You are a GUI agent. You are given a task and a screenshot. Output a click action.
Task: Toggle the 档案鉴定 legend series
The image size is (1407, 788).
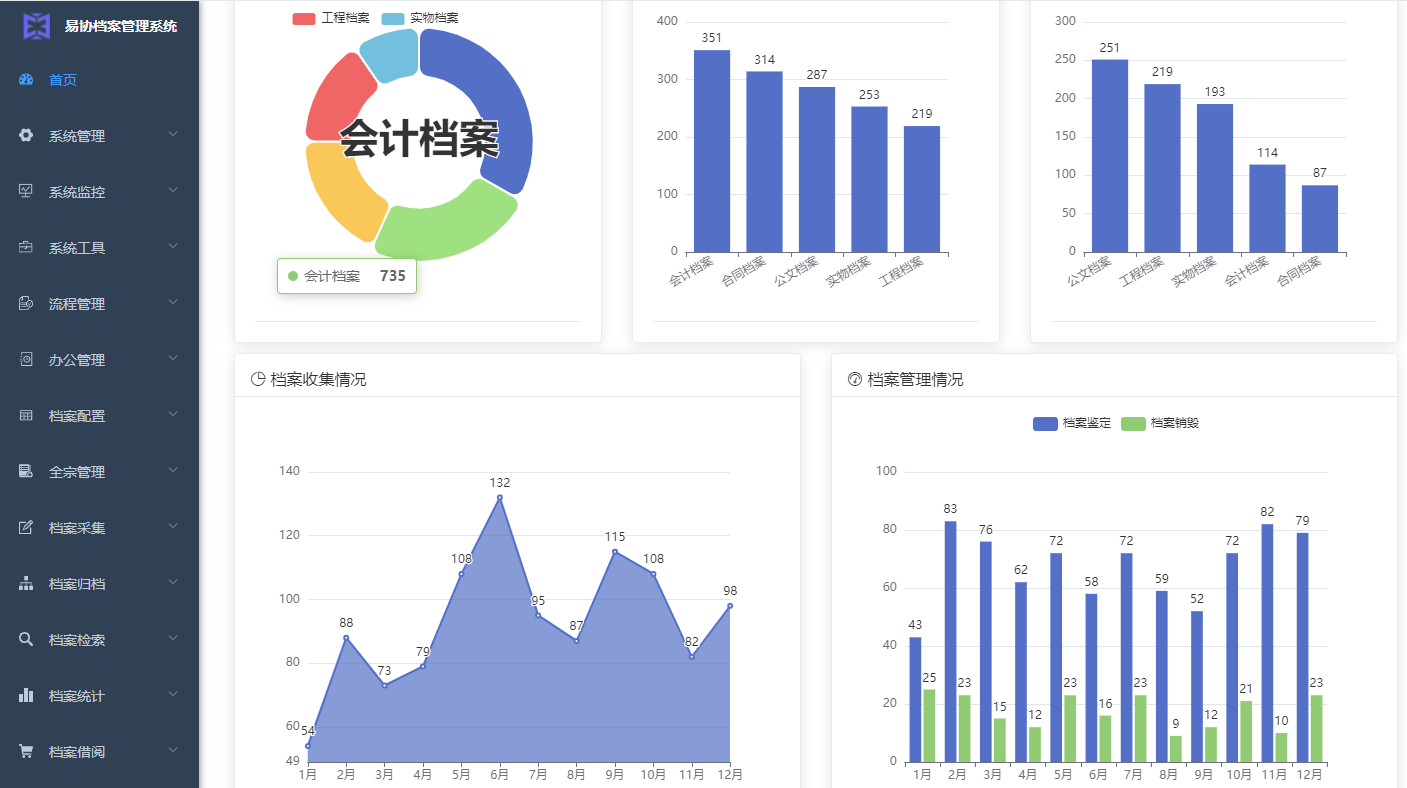1072,423
